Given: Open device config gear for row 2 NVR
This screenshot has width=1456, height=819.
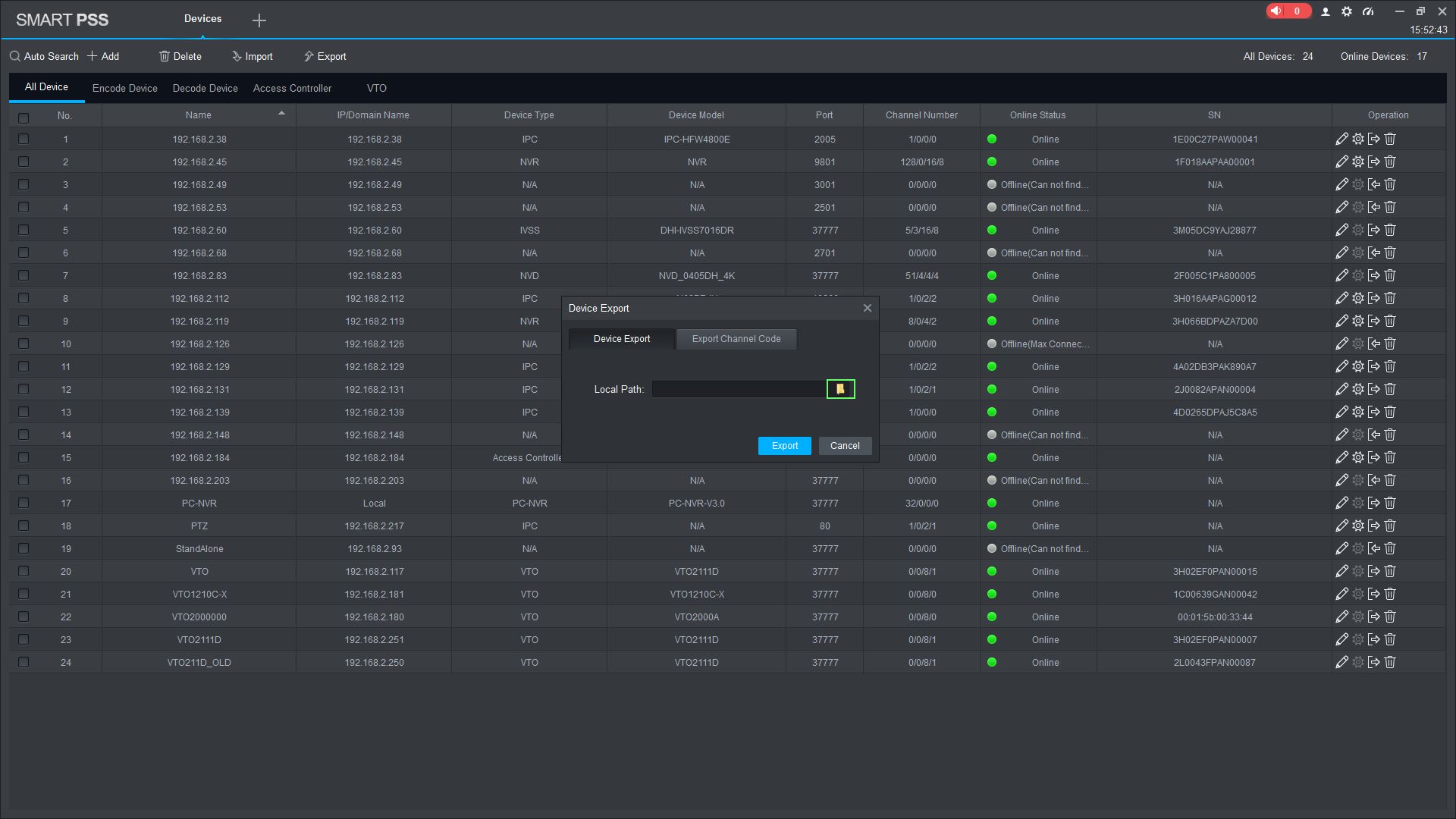Looking at the screenshot, I should click(x=1358, y=162).
